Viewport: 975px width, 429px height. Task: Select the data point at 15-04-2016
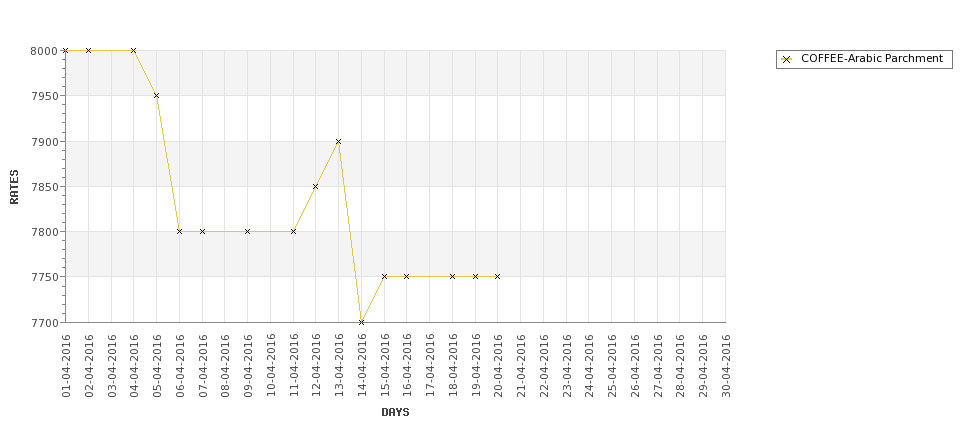(384, 277)
